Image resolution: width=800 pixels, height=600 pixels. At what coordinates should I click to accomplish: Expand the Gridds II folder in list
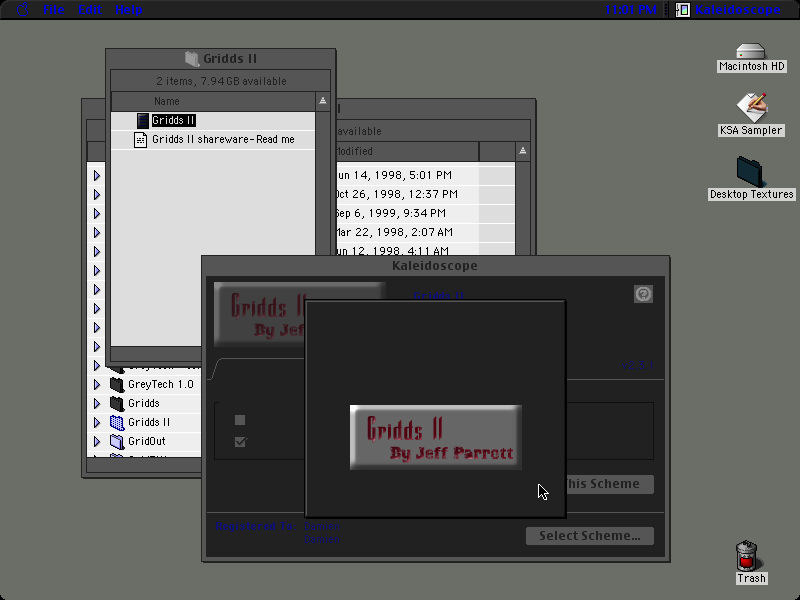(97, 422)
